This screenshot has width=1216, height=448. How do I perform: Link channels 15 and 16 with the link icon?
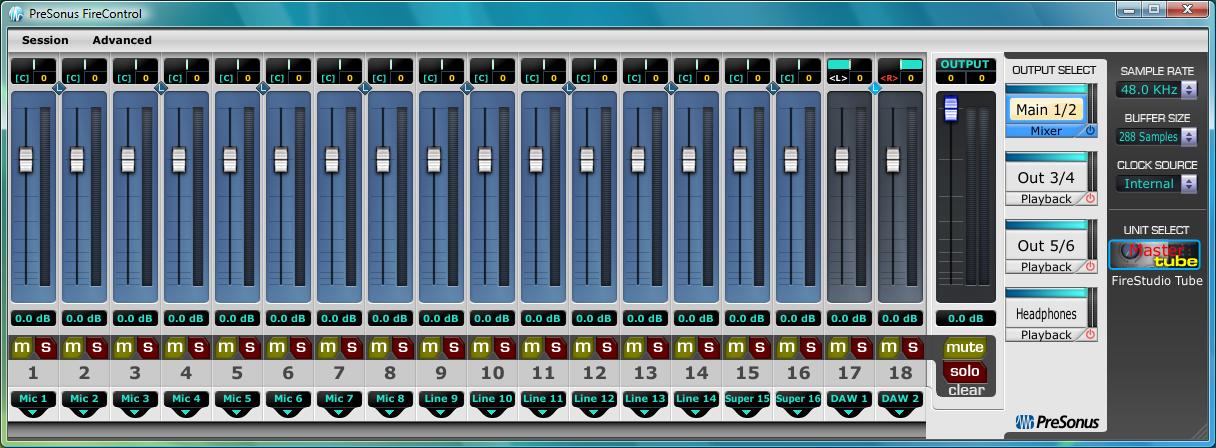click(773, 88)
